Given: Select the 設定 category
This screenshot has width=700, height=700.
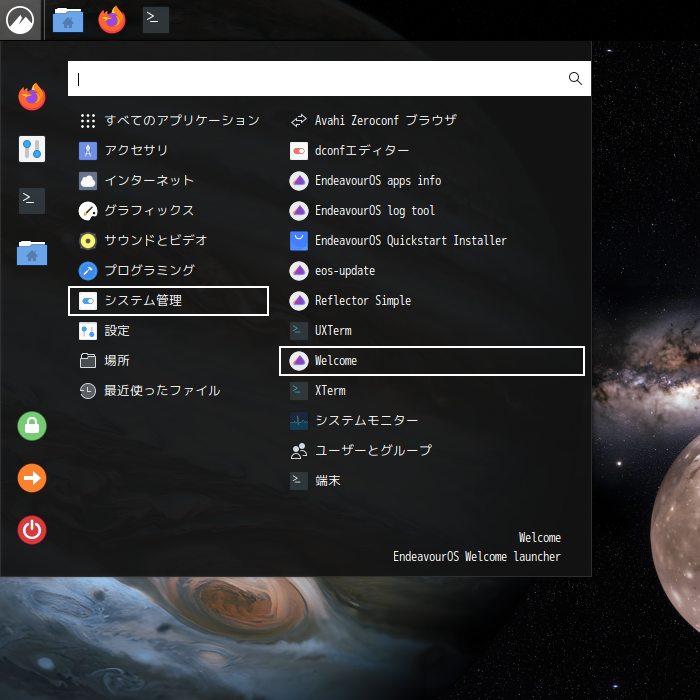Looking at the screenshot, I should coord(168,331).
